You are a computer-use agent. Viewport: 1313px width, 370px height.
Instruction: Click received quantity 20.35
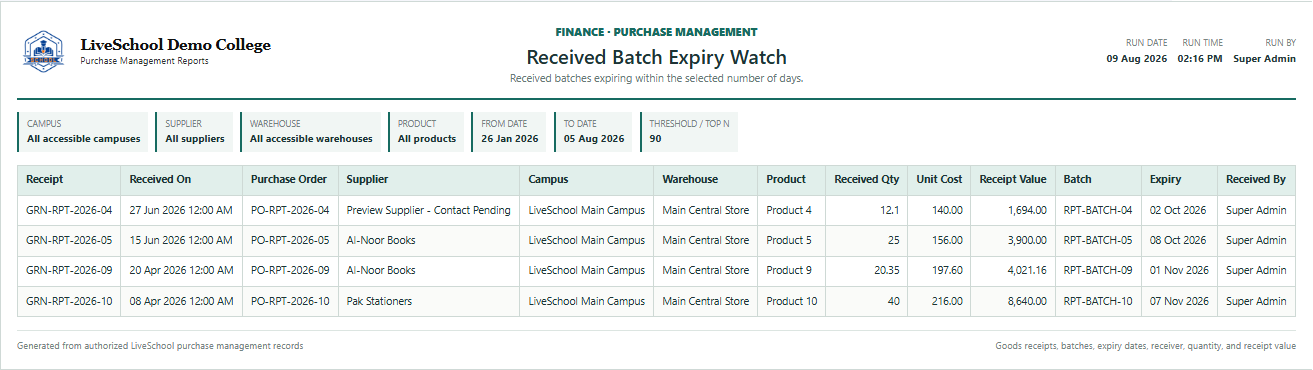coord(886,271)
